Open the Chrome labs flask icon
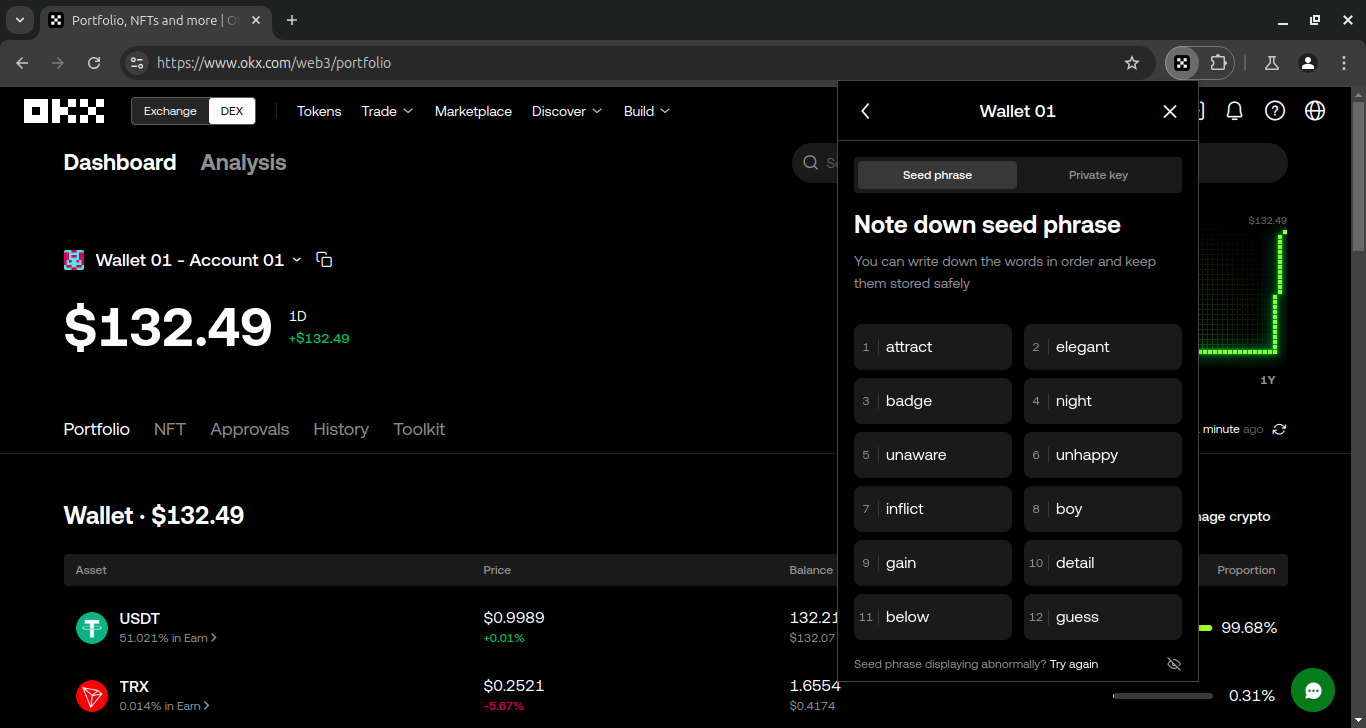This screenshot has width=1366, height=728. pyautogui.click(x=1272, y=63)
